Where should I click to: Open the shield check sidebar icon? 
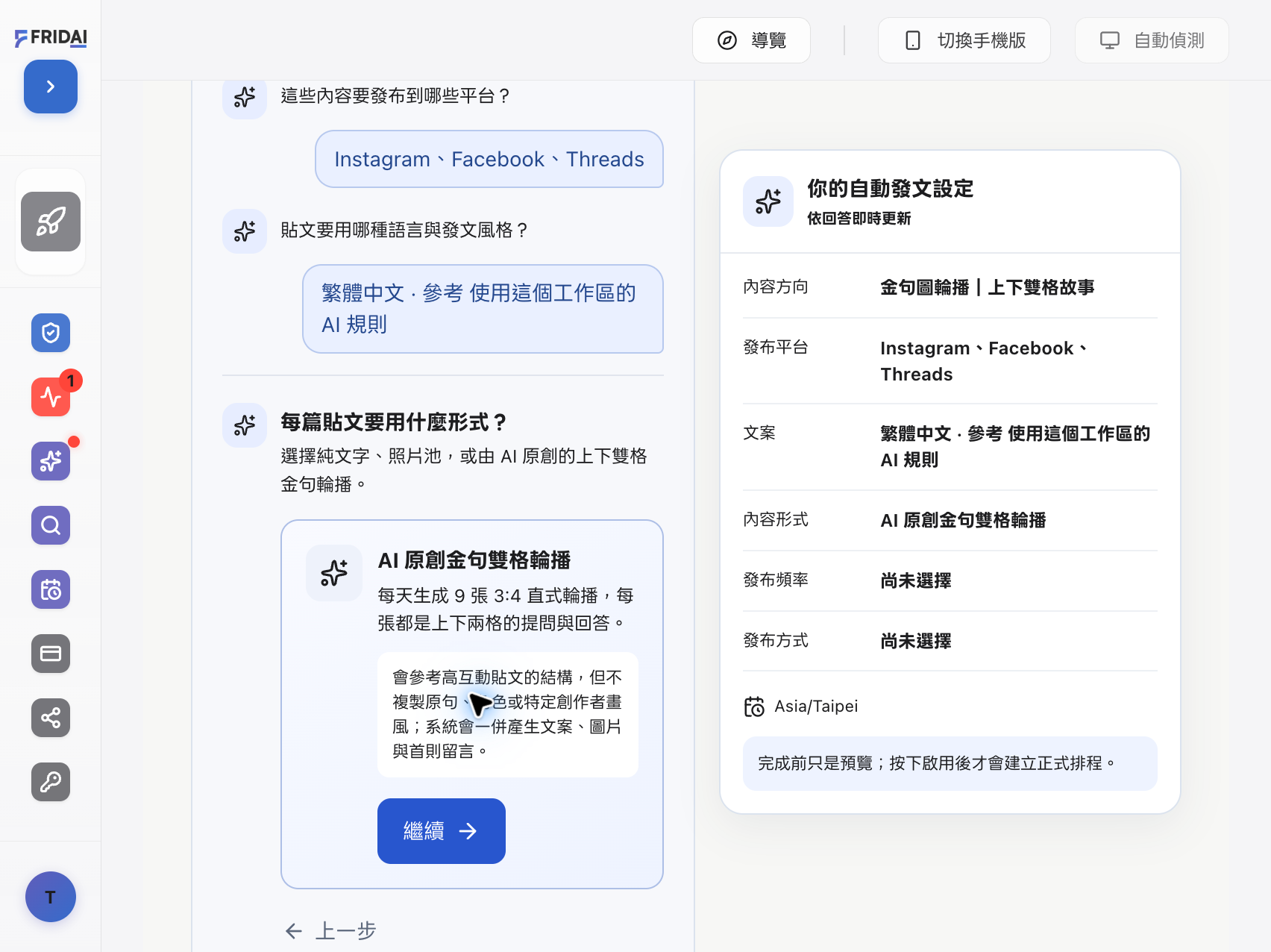(51, 333)
